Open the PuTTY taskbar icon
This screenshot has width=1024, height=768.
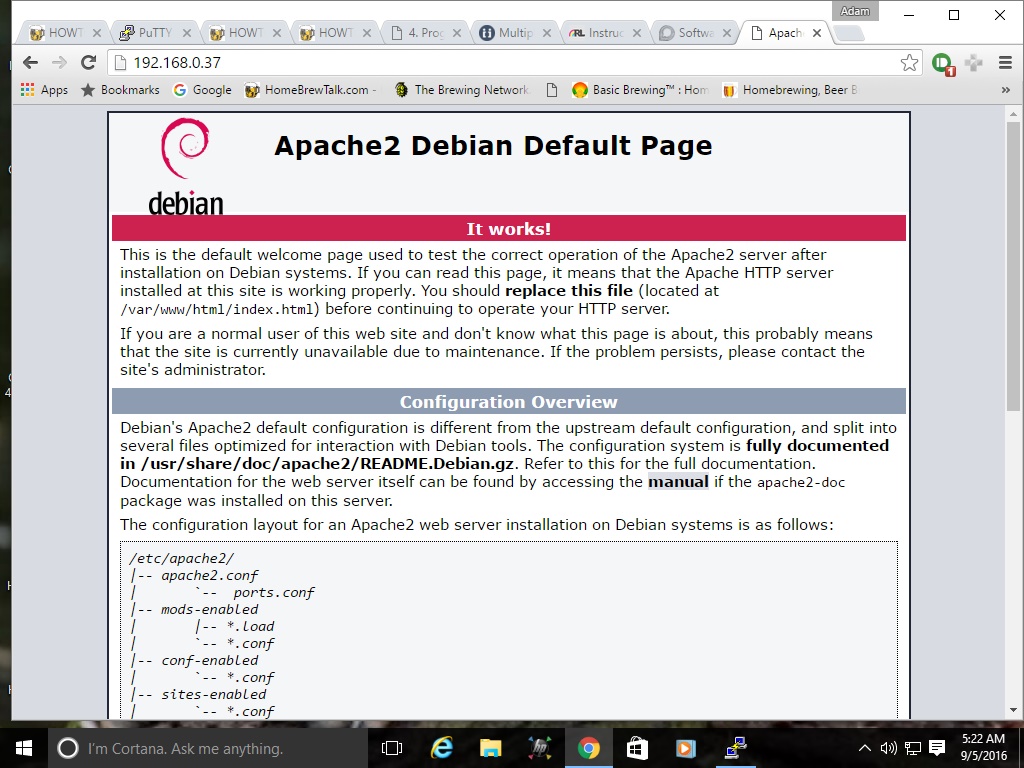point(735,748)
